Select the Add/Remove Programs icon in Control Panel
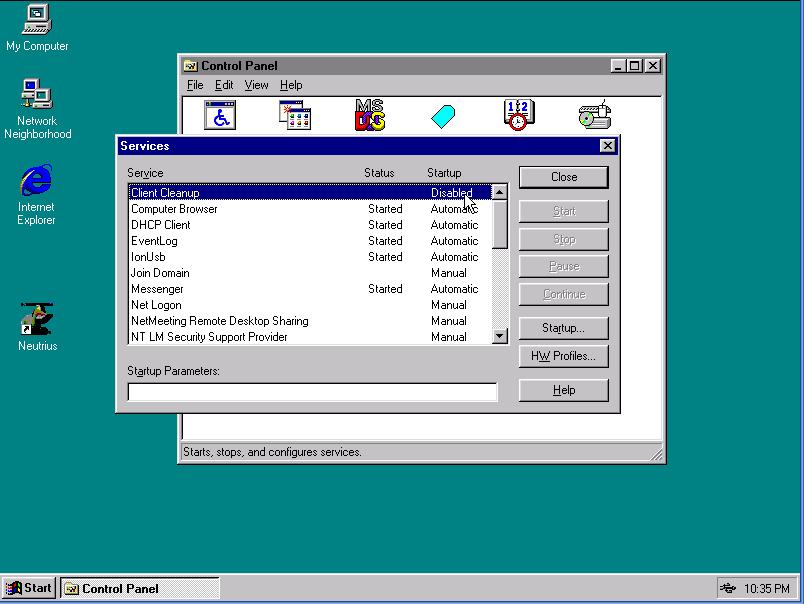This screenshot has width=804, height=604. coord(295,115)
